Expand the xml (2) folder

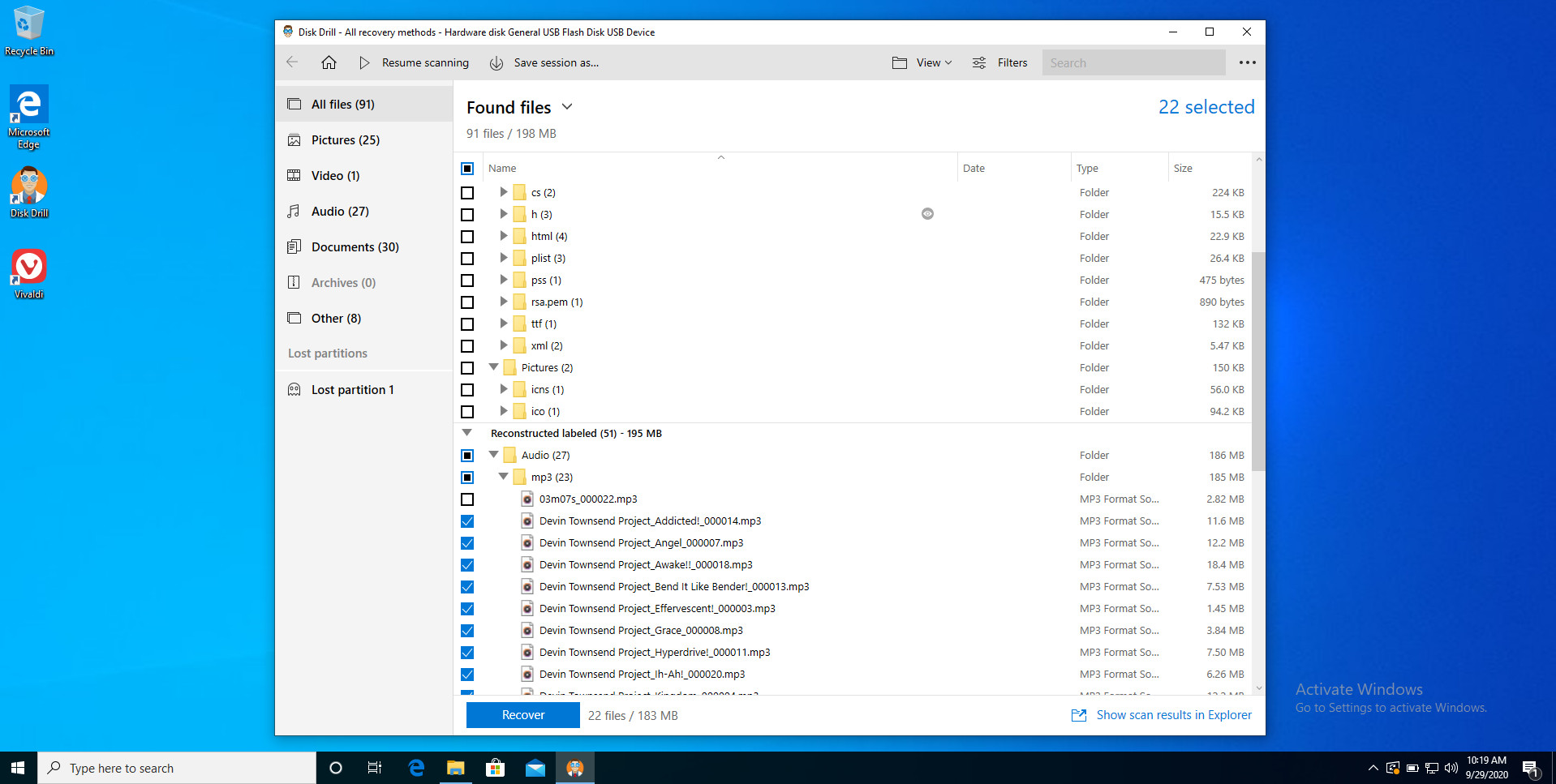coord(503,345)
